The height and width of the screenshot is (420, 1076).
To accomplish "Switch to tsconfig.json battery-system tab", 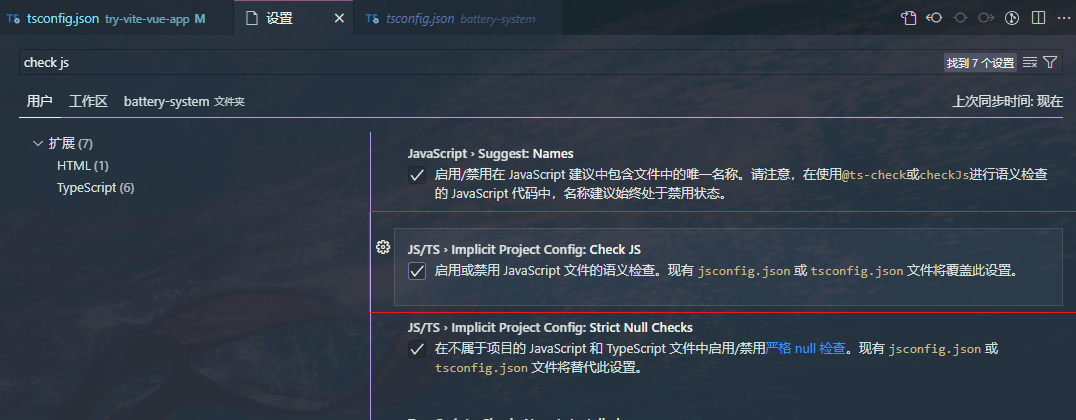I will point(458,19).
